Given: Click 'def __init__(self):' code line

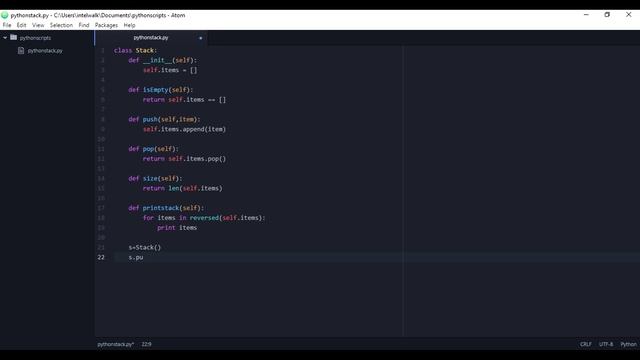Looking at the screenshot, I should point(162,60).
